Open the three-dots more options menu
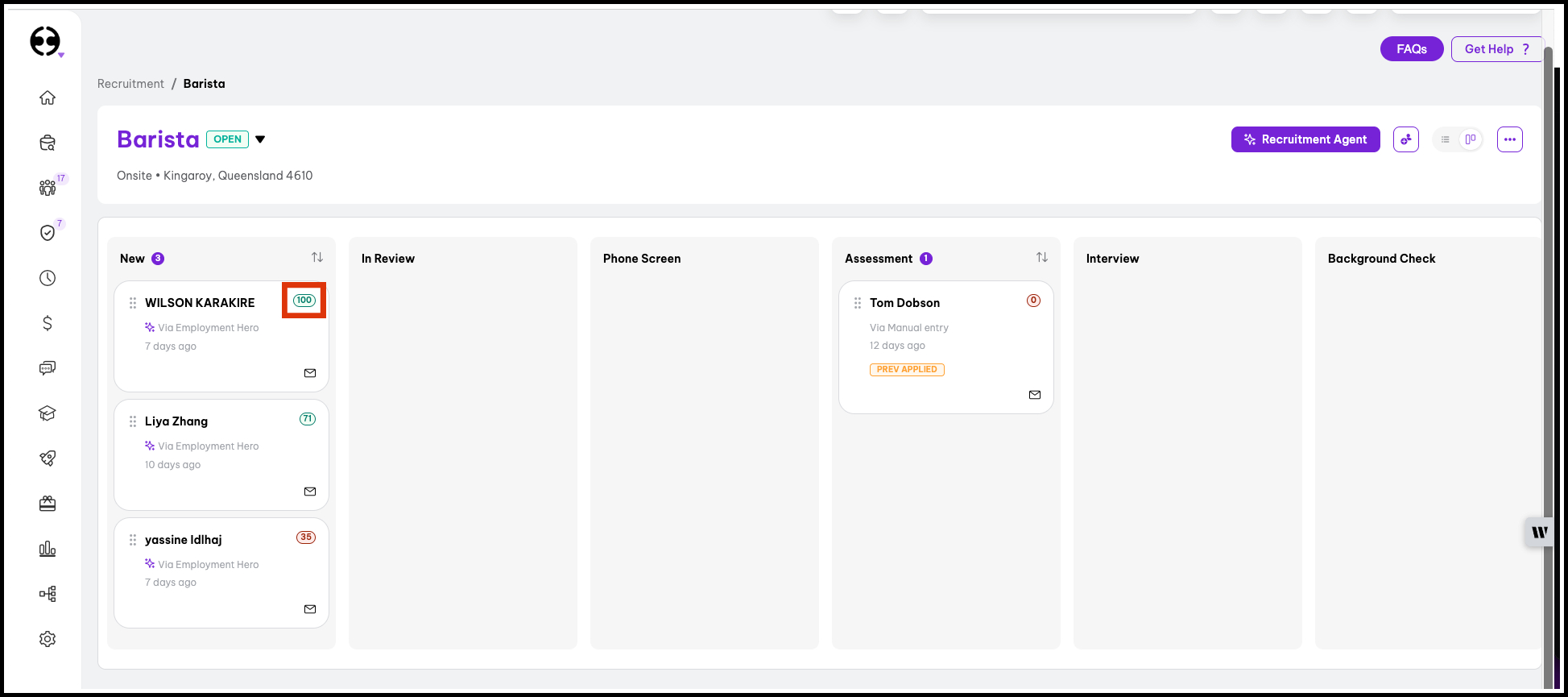The image size is (1568, 697). [1509, 139]
